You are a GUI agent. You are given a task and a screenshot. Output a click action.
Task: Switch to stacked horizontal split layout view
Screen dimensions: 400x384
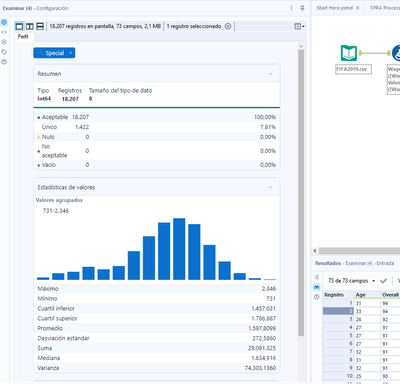(x=40, y=26)
